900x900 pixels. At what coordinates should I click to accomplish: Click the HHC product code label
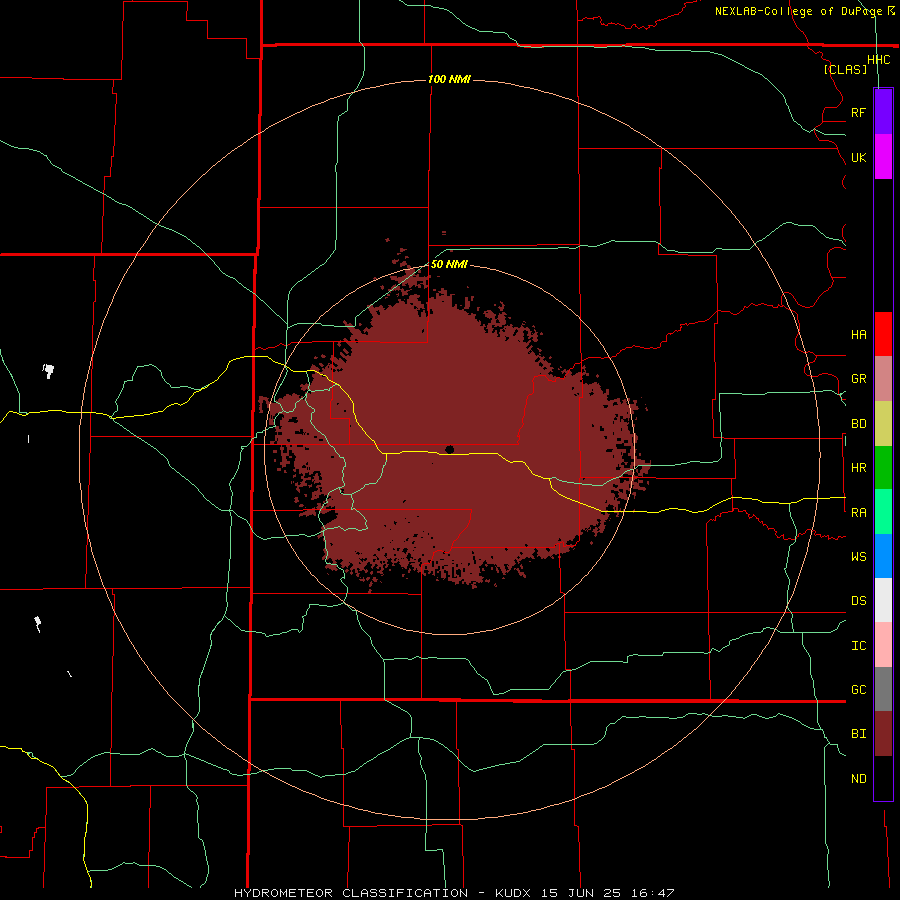click(x=878, y=60)
